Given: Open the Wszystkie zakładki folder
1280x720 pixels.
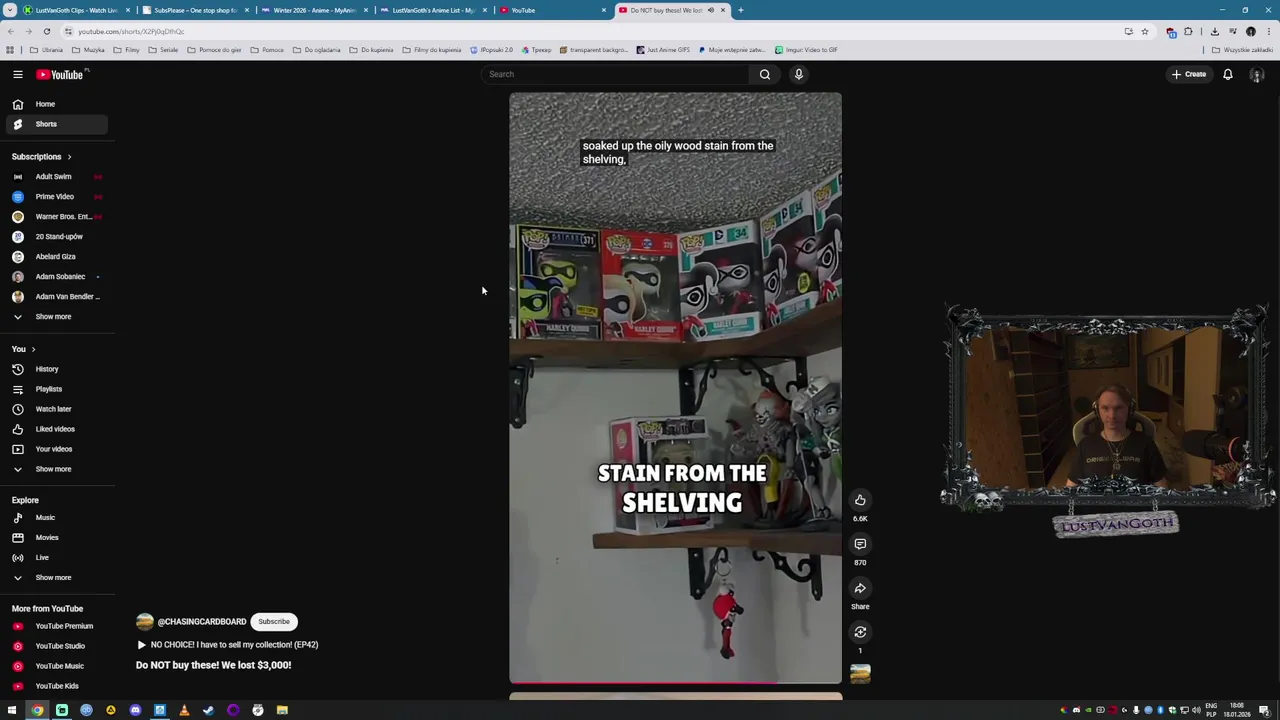Looking at the screenshot, I should coord(1243,50).
